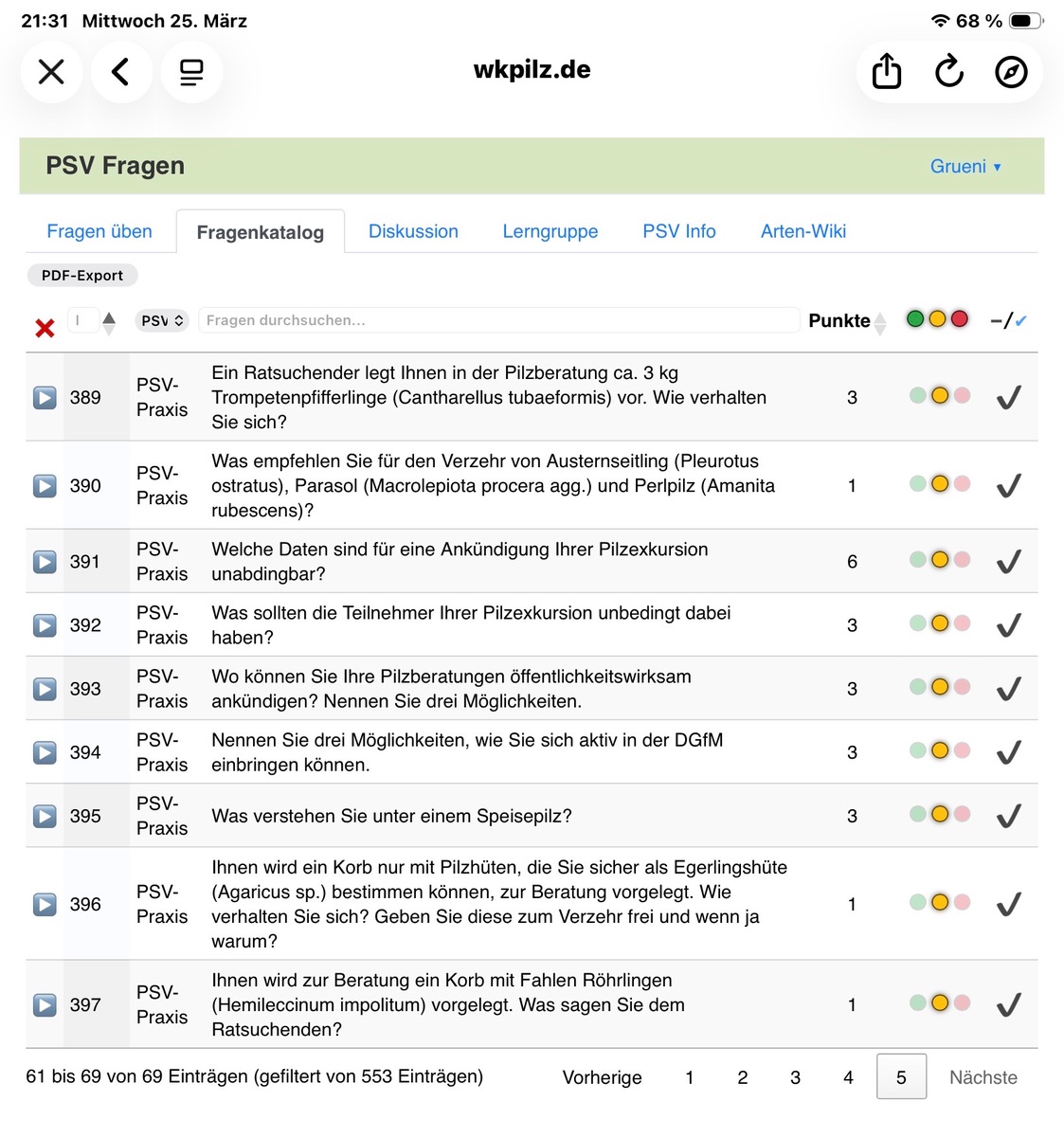Viewport: 1064px width, 1137px height.
Task: Go back with the left chevron
Action: pyautogui.click(x=120, y=72)
